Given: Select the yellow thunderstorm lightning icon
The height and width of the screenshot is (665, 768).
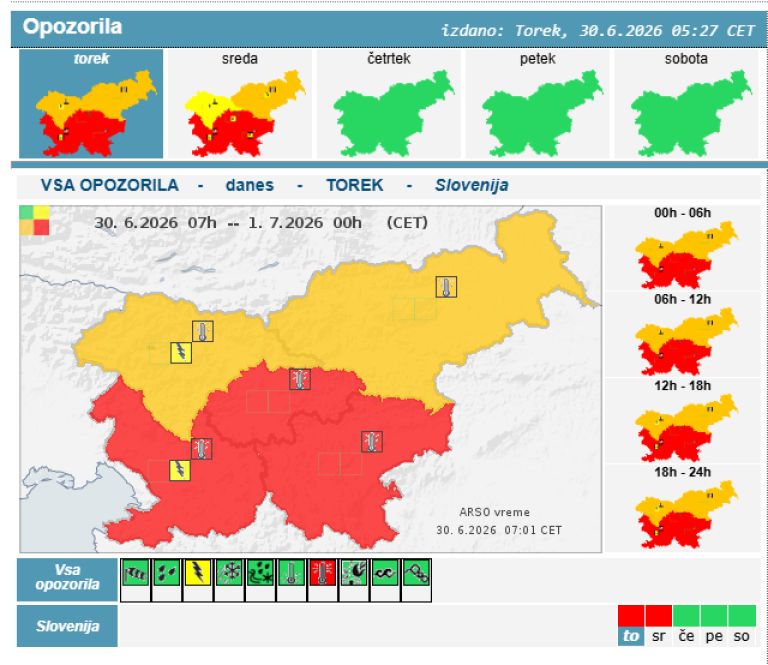Looking at the screenshot, I should tap(198, 572).
